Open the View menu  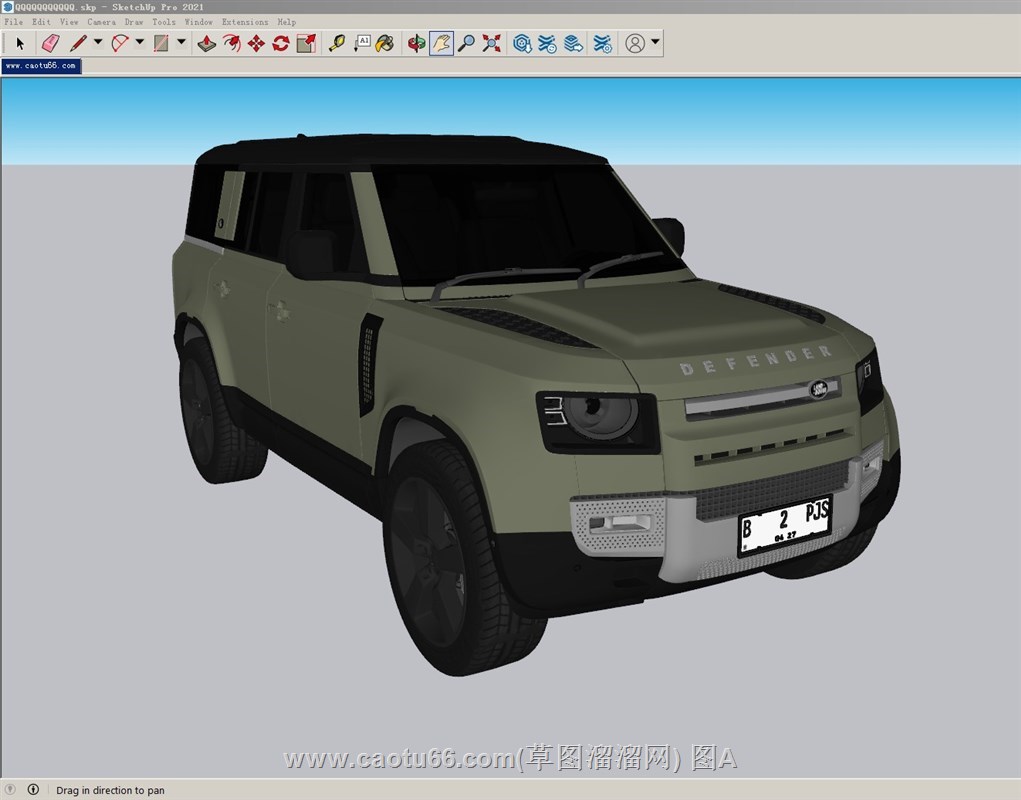[69, 21]
